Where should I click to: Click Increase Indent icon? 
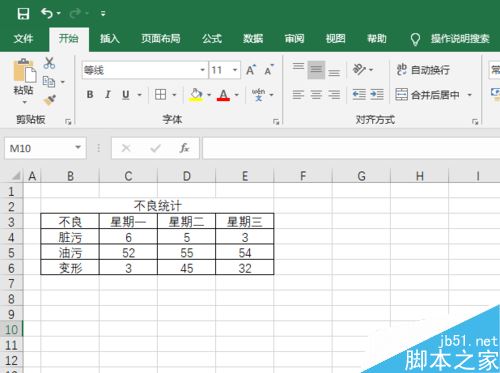click(x=377, y=95)
